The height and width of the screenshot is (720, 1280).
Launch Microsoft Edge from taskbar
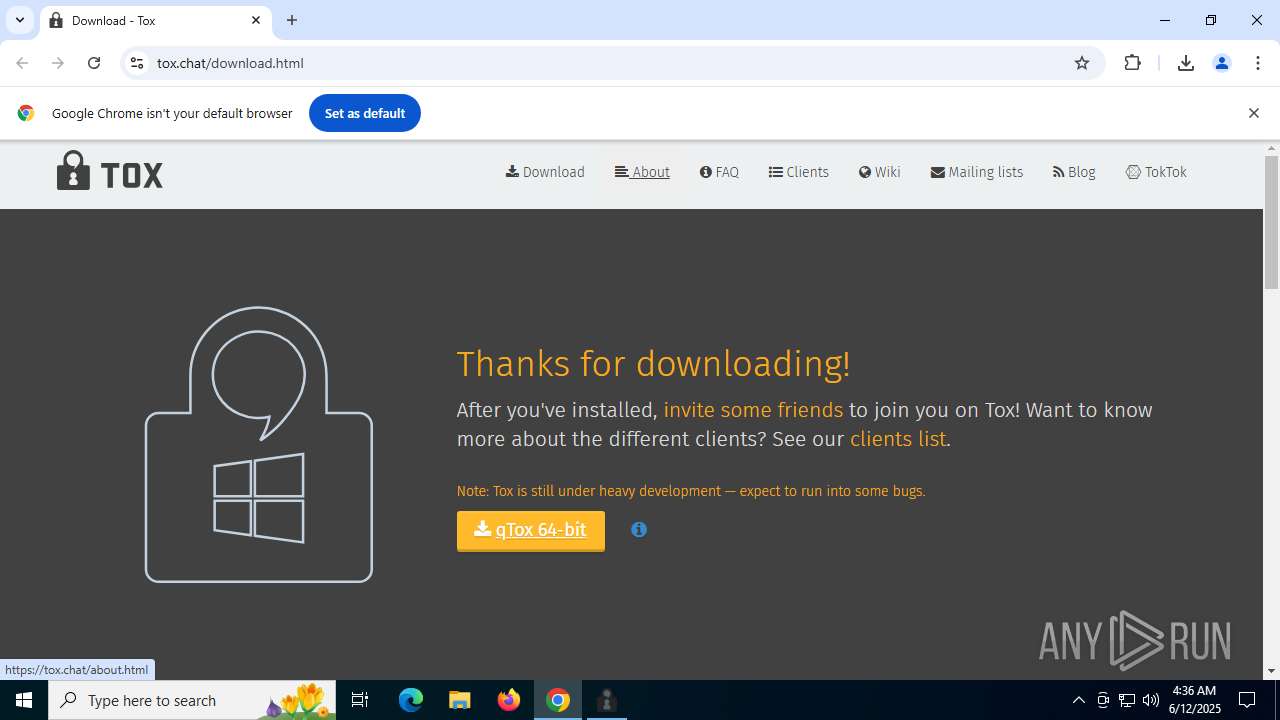(x=411, y=700)
